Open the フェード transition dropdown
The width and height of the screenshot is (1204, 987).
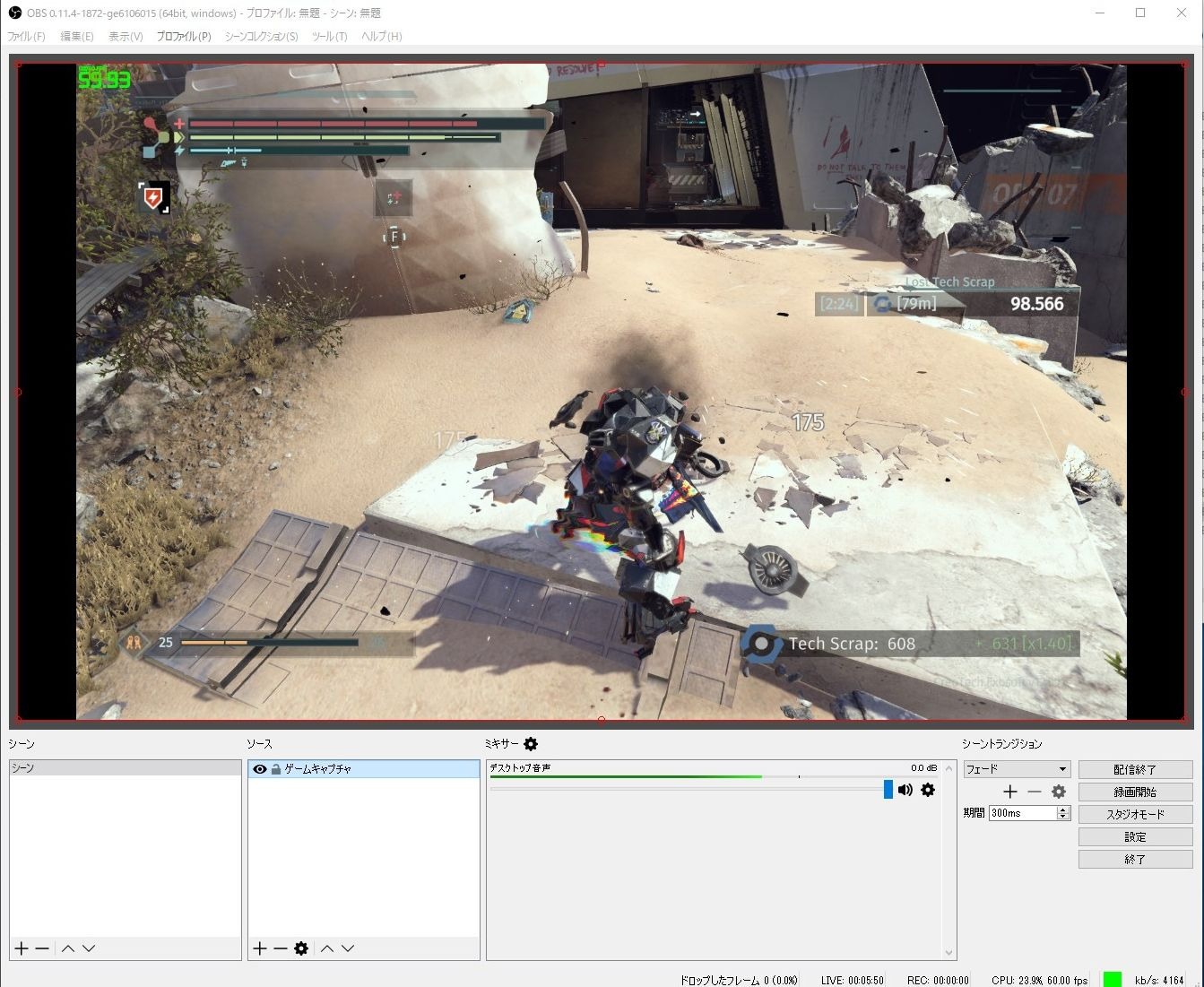[x=1017, y=769]
